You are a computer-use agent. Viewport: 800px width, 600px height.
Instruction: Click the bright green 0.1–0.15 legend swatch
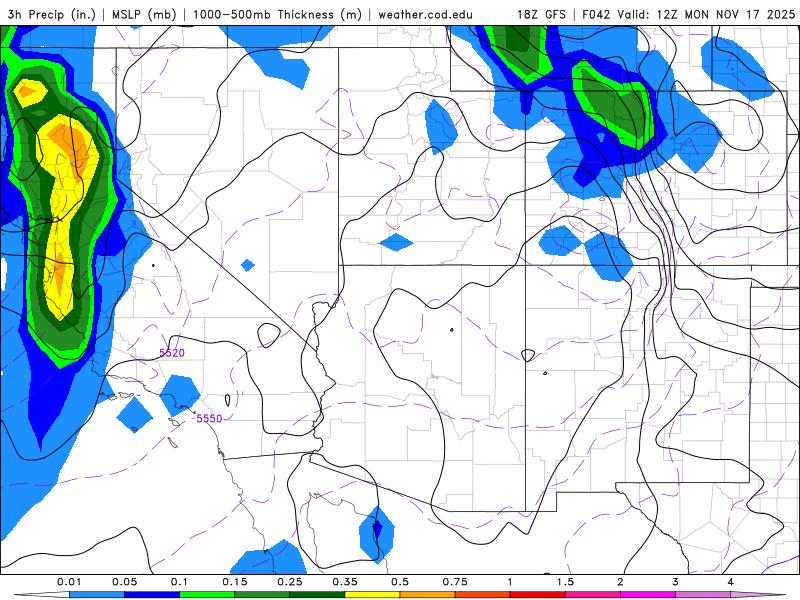tap(207, 595)
